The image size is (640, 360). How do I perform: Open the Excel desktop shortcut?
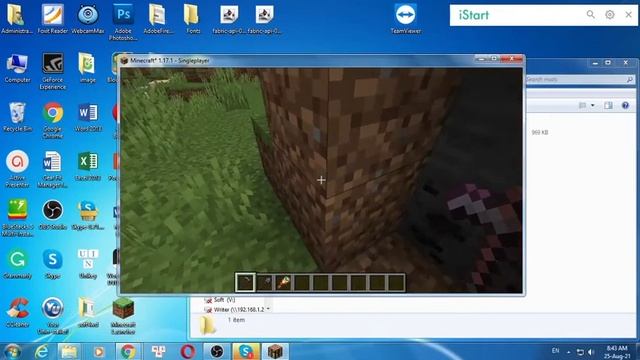click(88, 166)
